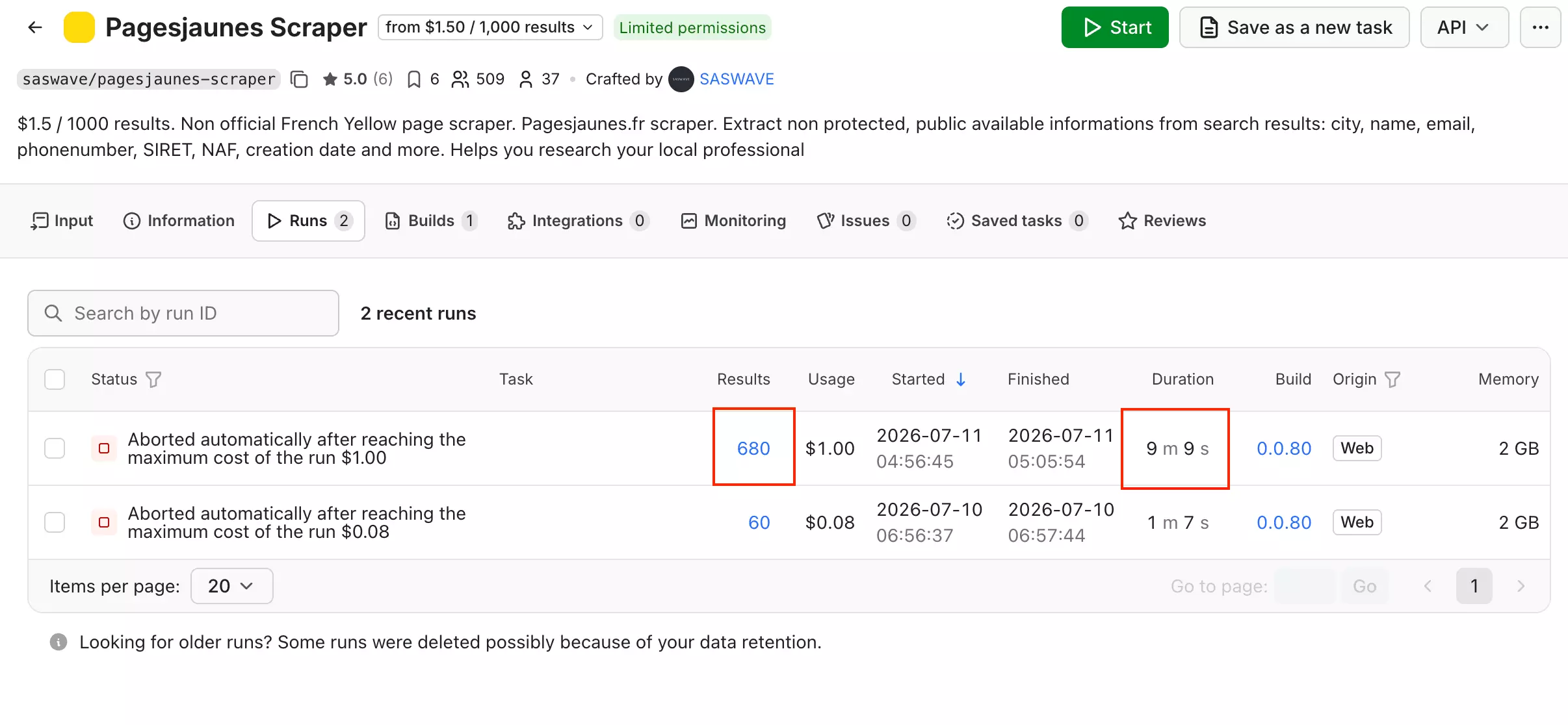Click the yellow Pagesjaunes Scraper actor logo
The image size is (1568, 725).
(x=79, y=27)
